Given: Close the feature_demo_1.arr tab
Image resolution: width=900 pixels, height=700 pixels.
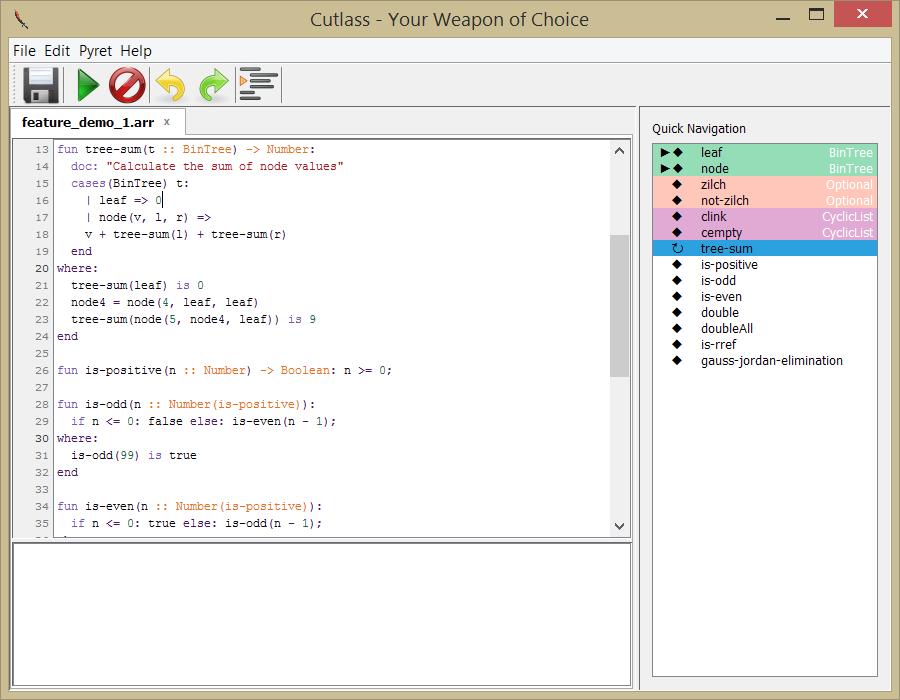Looking at the screenshot, I should click(x=167, y=122).
